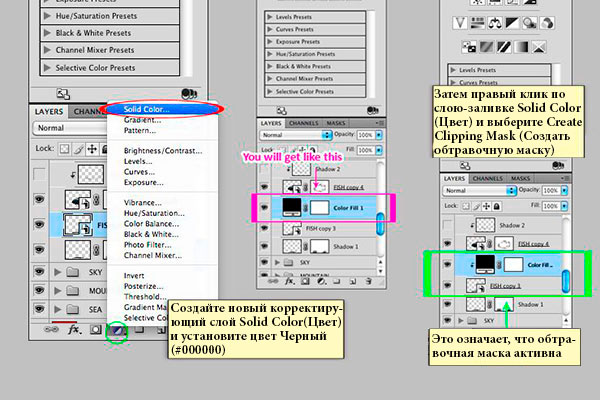Viewport: 600px width, 400px height.
Task: Select the black Color Fill 1 thumbnail in middle panel
Action: [x=292, y=207]
